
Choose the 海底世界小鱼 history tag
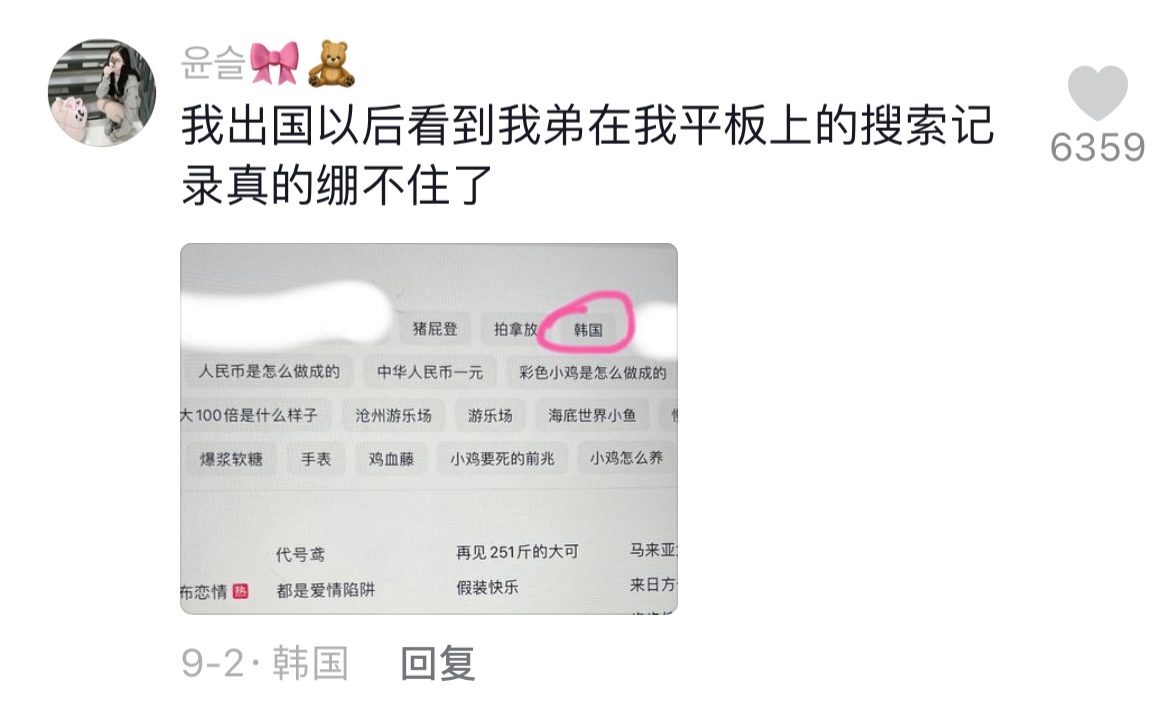pyautogui.click(x=592, y=415)
